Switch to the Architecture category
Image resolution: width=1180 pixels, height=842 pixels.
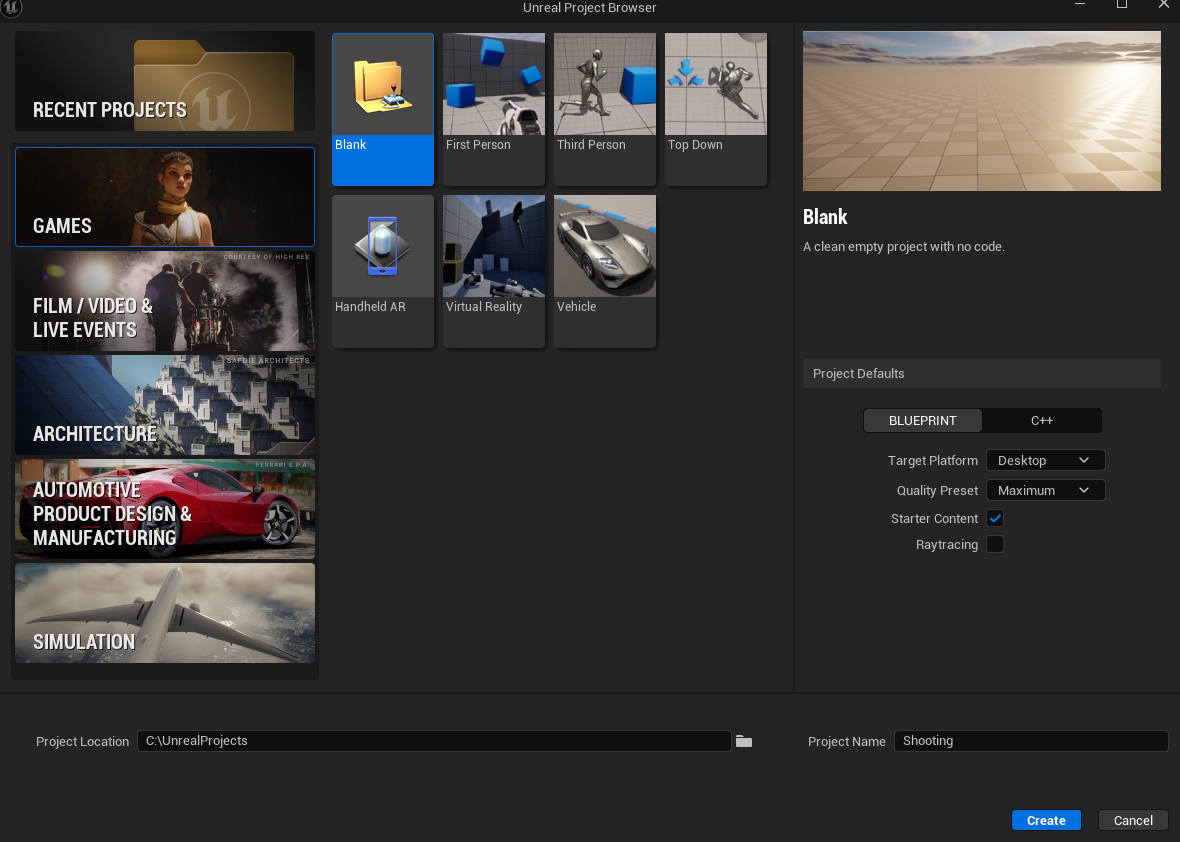[x=165, y=405]
